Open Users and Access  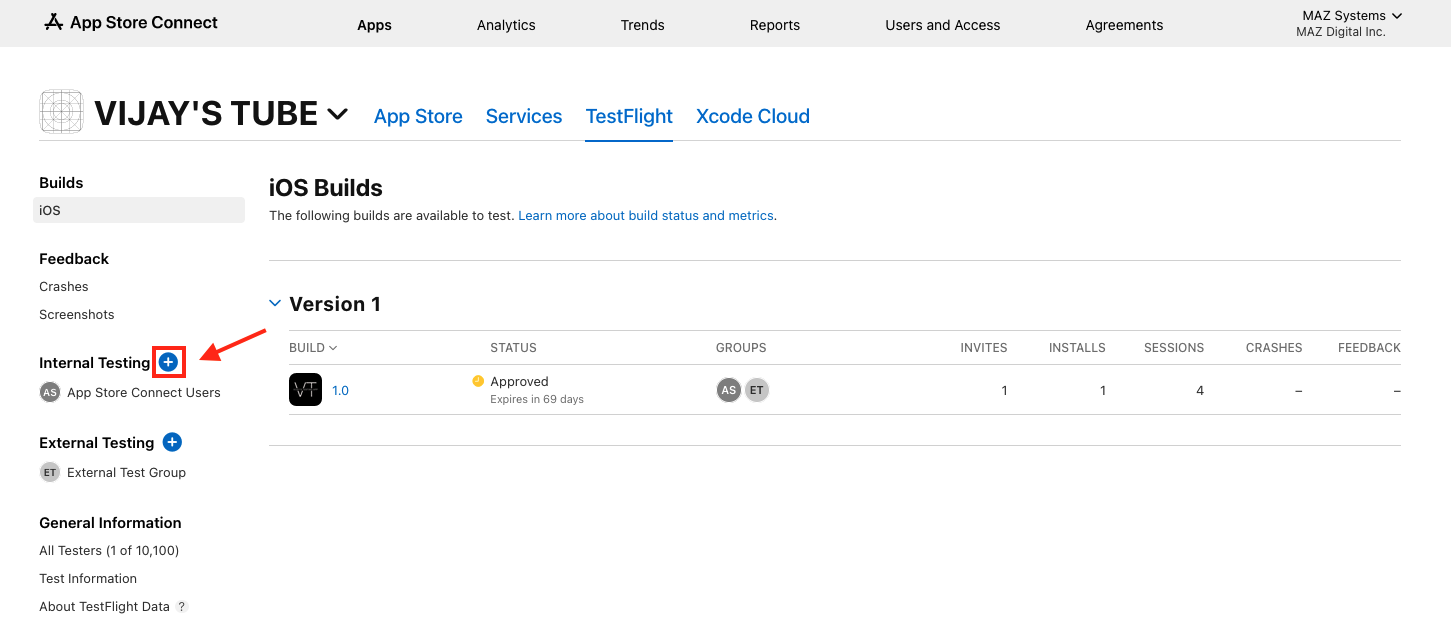[x=943, y=25]
